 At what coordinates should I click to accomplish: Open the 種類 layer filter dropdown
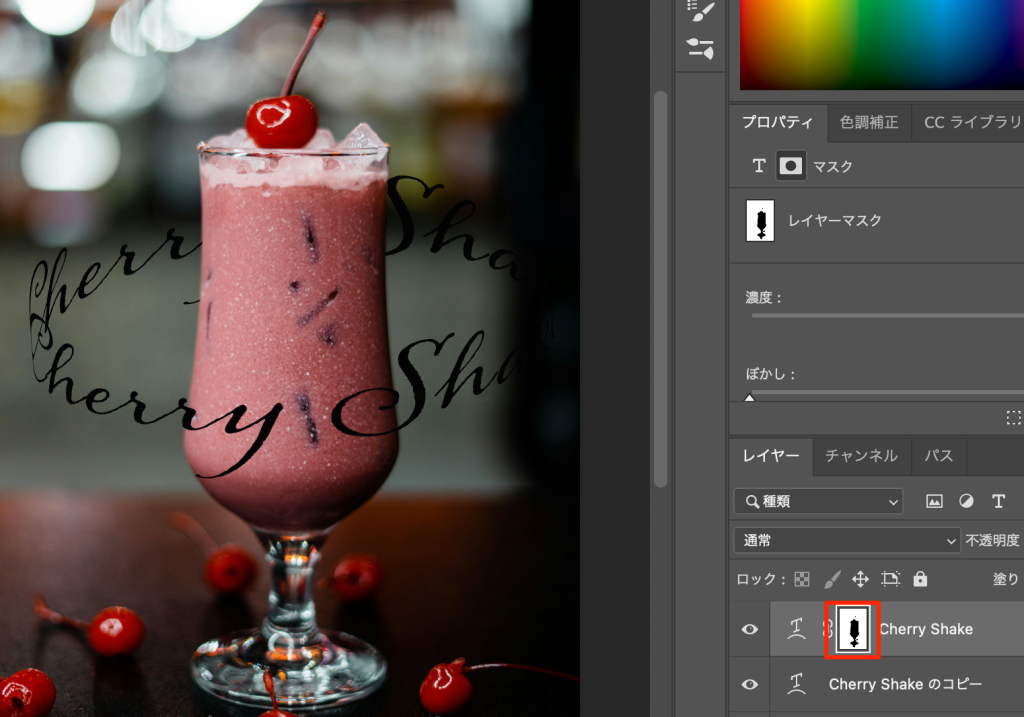pyautogui.click(x=818, y=501)
